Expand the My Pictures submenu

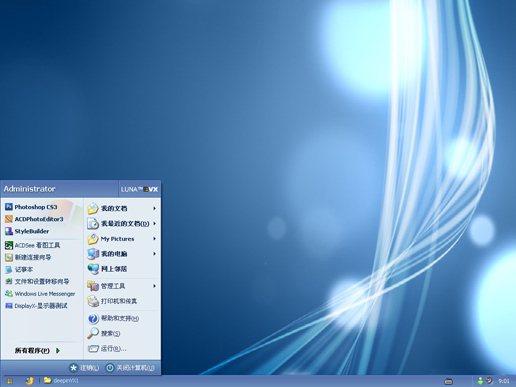coord(122,239)
